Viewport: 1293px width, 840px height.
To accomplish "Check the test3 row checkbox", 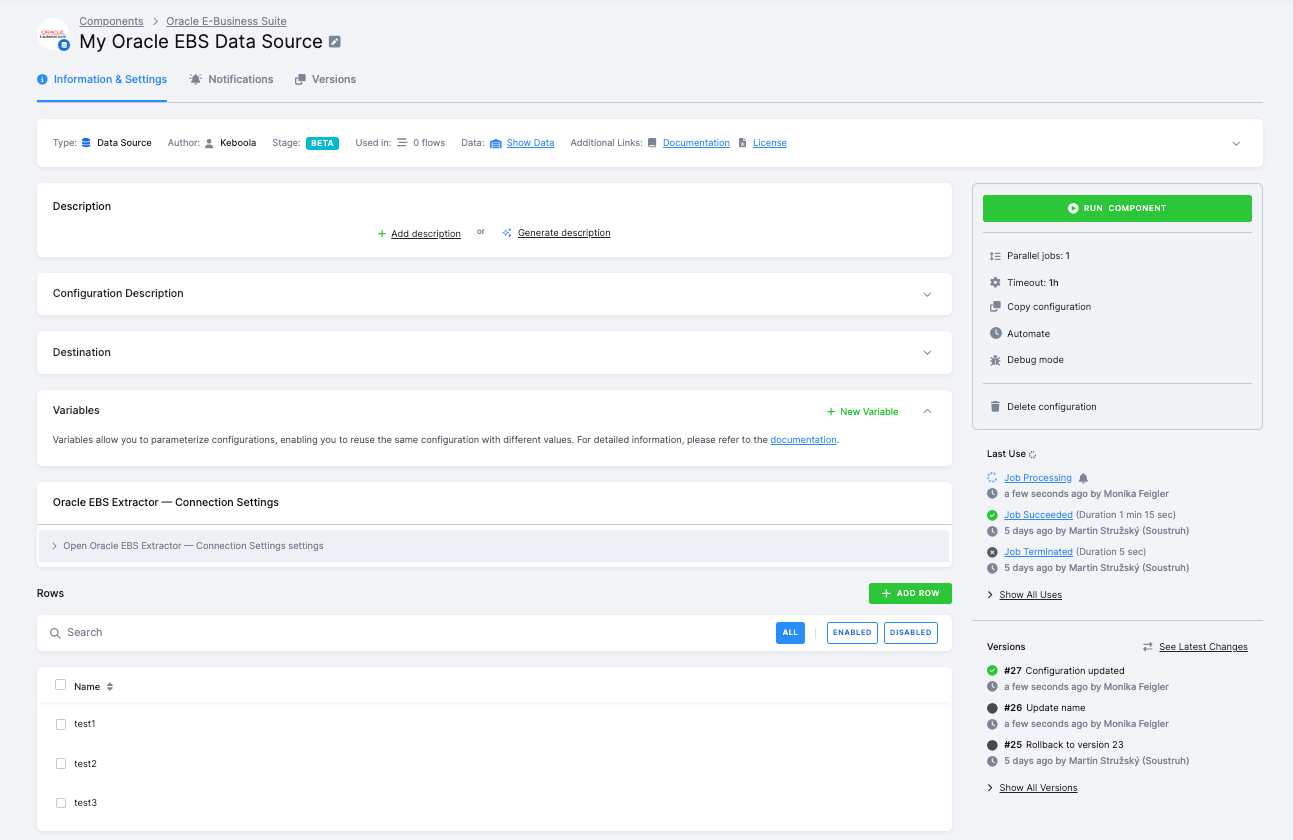I will [x=61, y=803].
